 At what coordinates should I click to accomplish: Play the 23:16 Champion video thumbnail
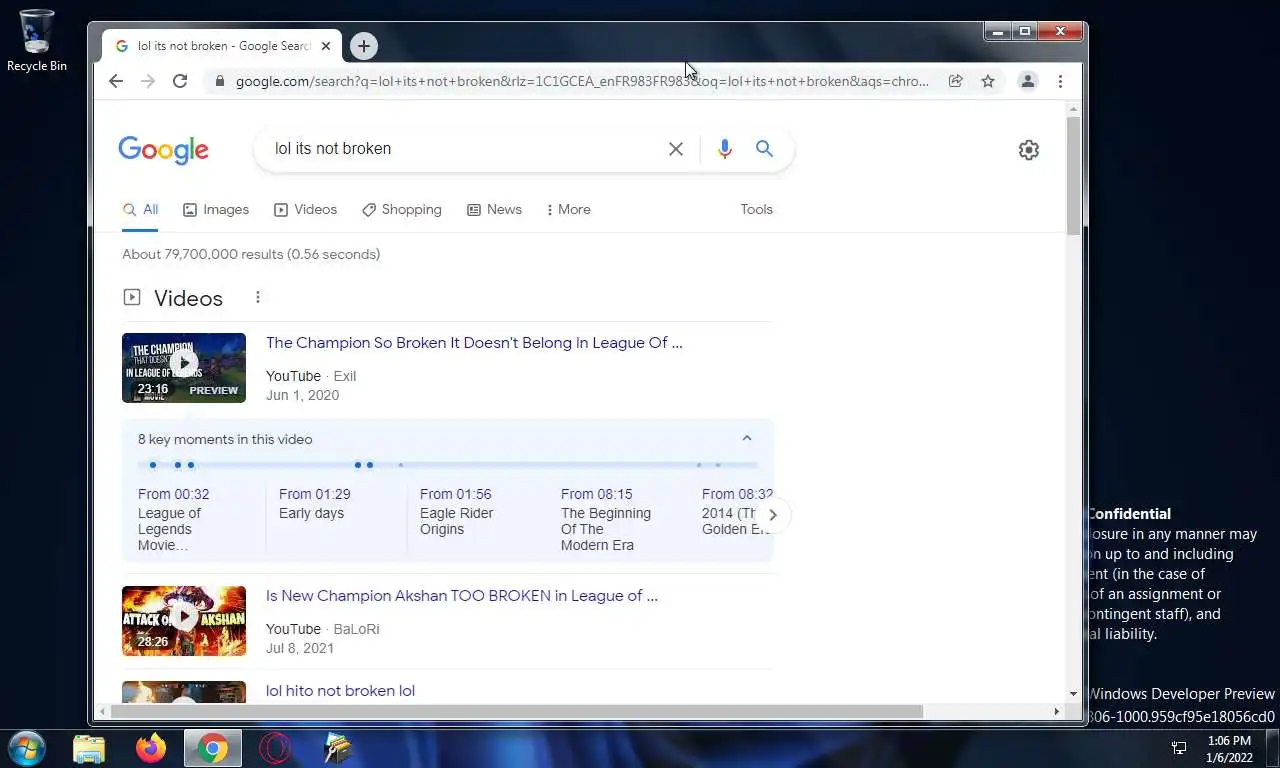tap(184, 368)
